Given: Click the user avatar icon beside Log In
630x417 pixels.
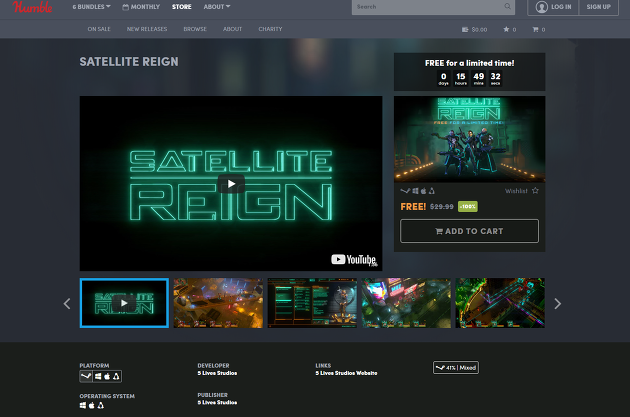Looking at the screenshot, I should tap(542, 7).
